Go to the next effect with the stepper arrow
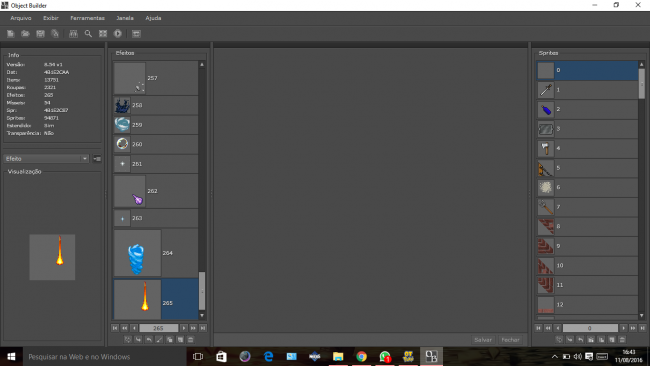The width and height of the screenshot is (650, 366). pos(184,328)
